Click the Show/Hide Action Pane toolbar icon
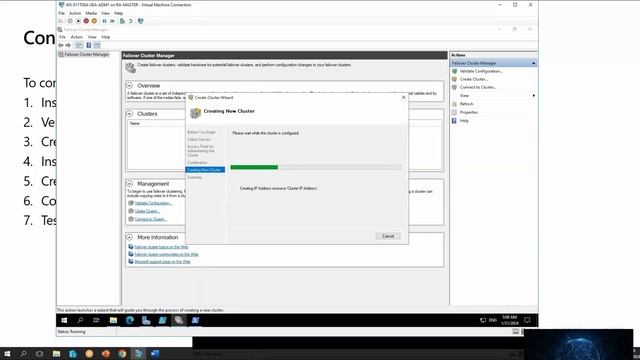The height and width of the screenshot is (360, 640). pyautogui.click(x=97, y=45)
